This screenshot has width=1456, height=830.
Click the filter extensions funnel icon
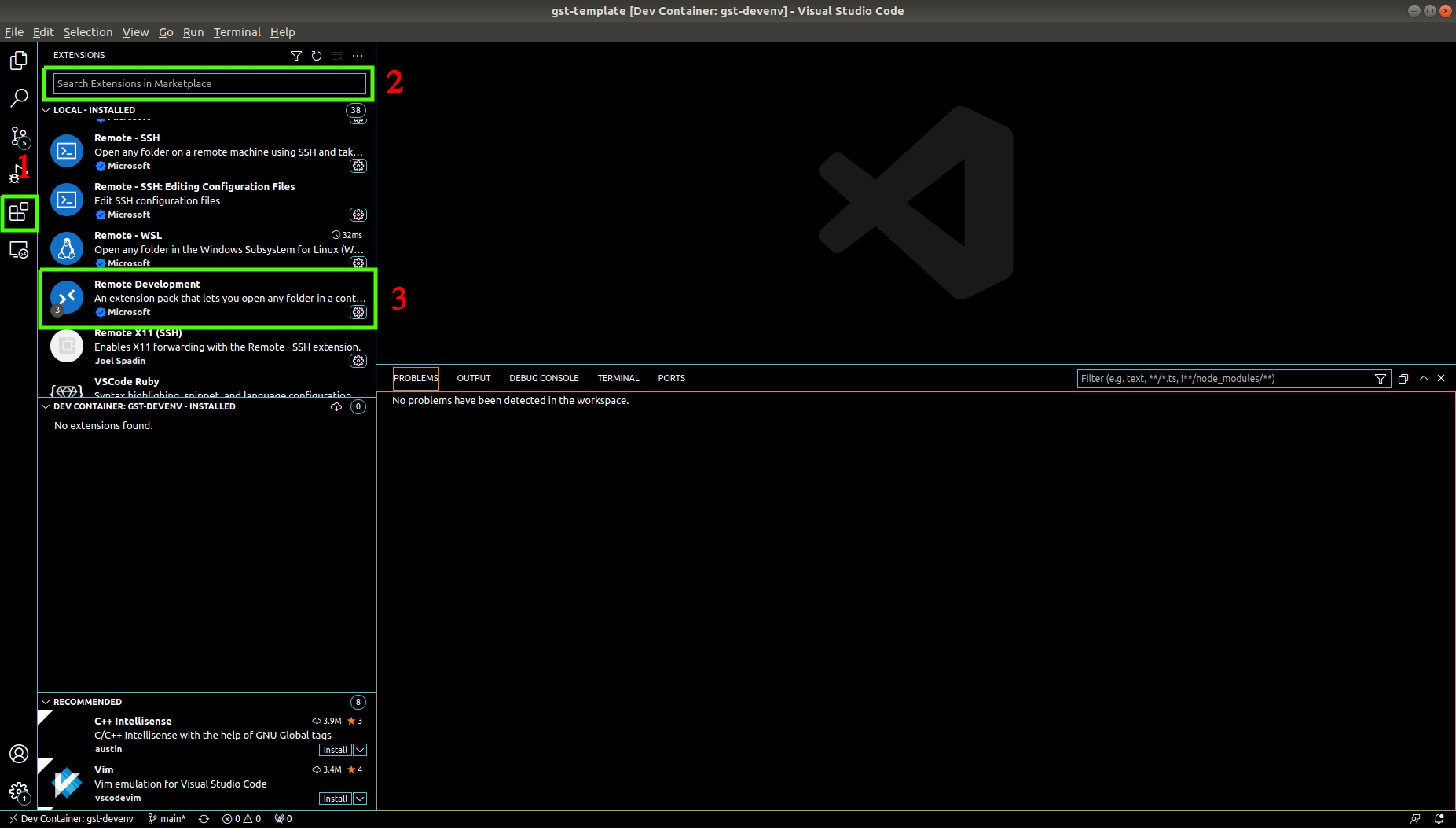pos(296,56)
